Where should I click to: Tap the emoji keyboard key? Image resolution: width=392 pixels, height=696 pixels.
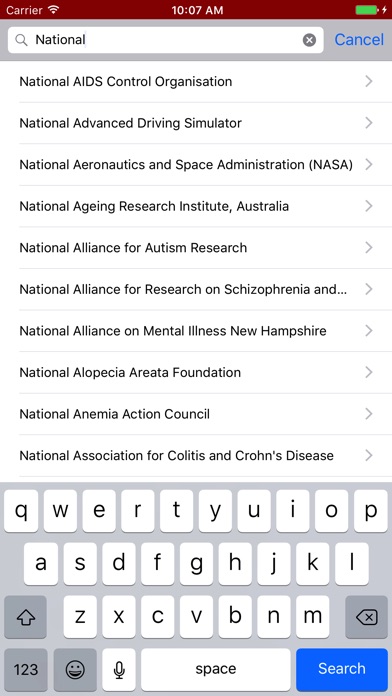click(x=75, y=669)
